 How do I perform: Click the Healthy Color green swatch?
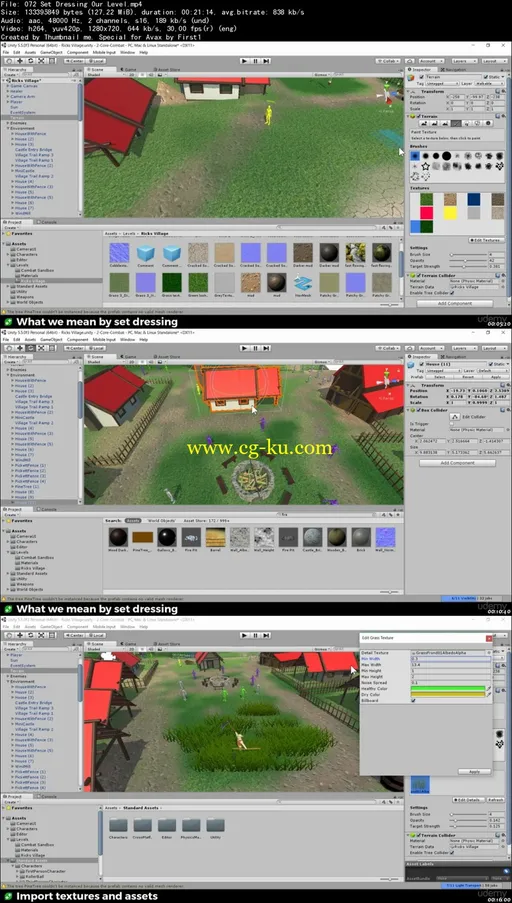[x=448, y=688]
